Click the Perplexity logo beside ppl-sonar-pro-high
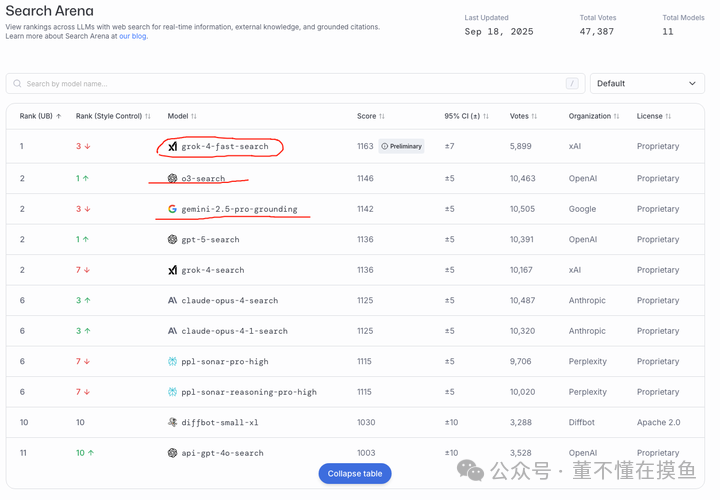The image size is (720, 500). 172,361
